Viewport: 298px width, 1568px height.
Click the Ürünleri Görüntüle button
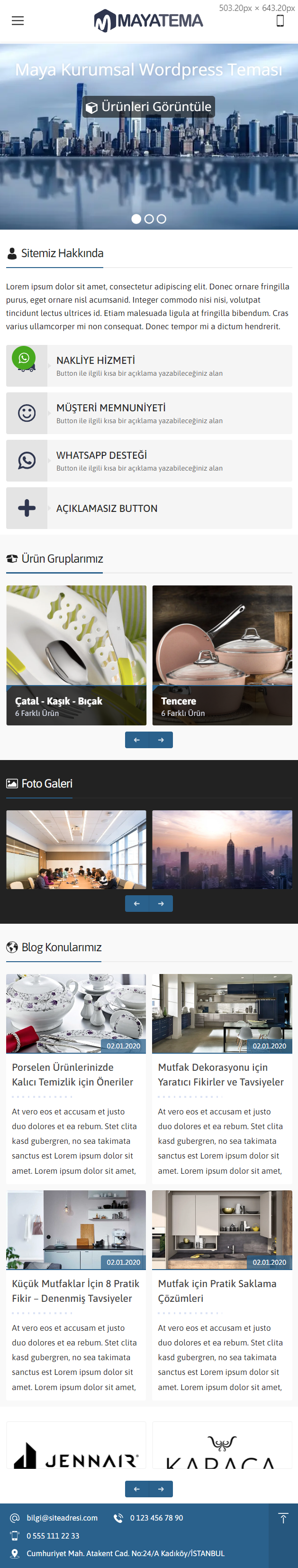(149, 107)
